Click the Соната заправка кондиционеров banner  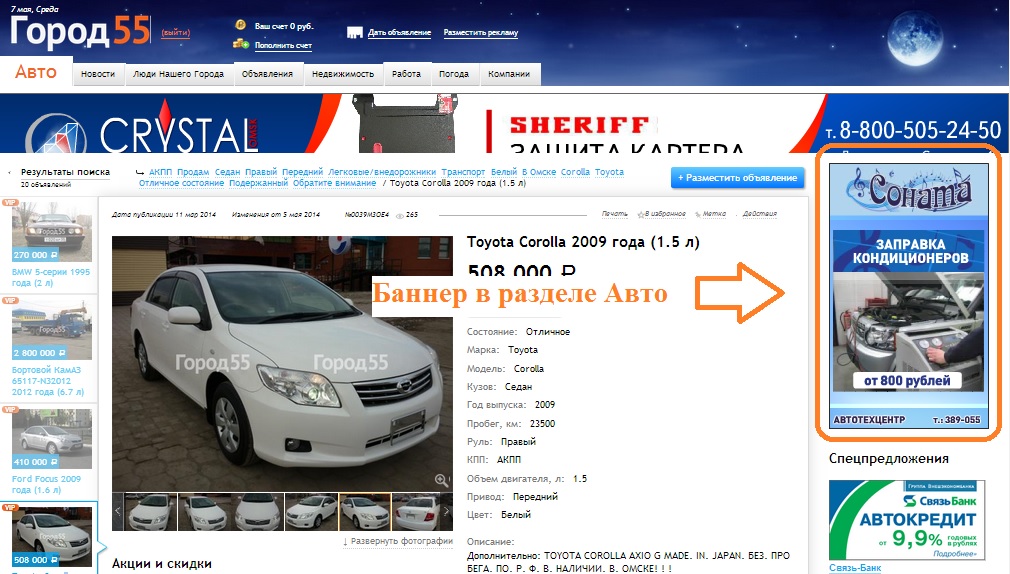(x=909, y=295)
